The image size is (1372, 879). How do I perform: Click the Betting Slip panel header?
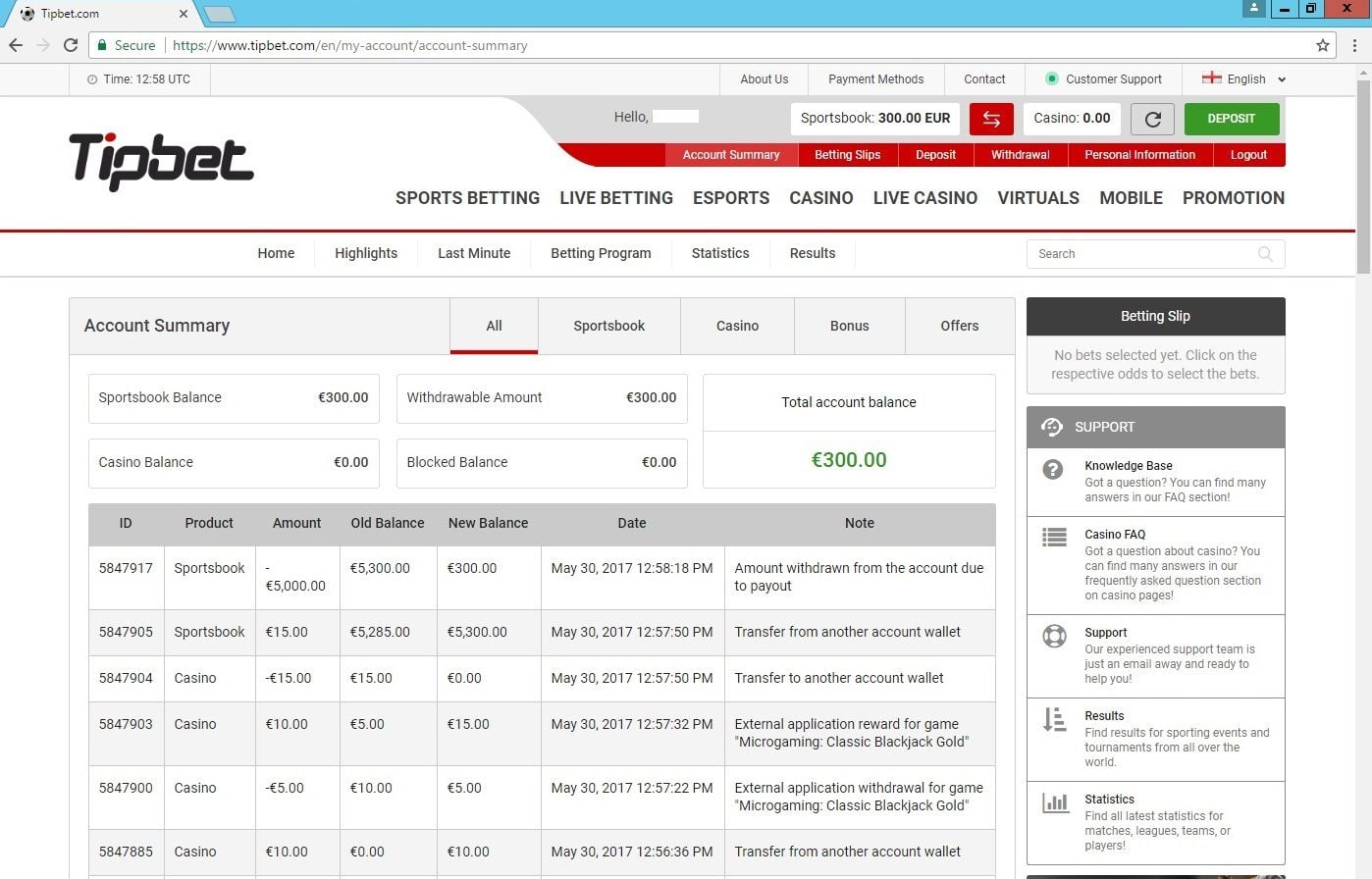1155,316
